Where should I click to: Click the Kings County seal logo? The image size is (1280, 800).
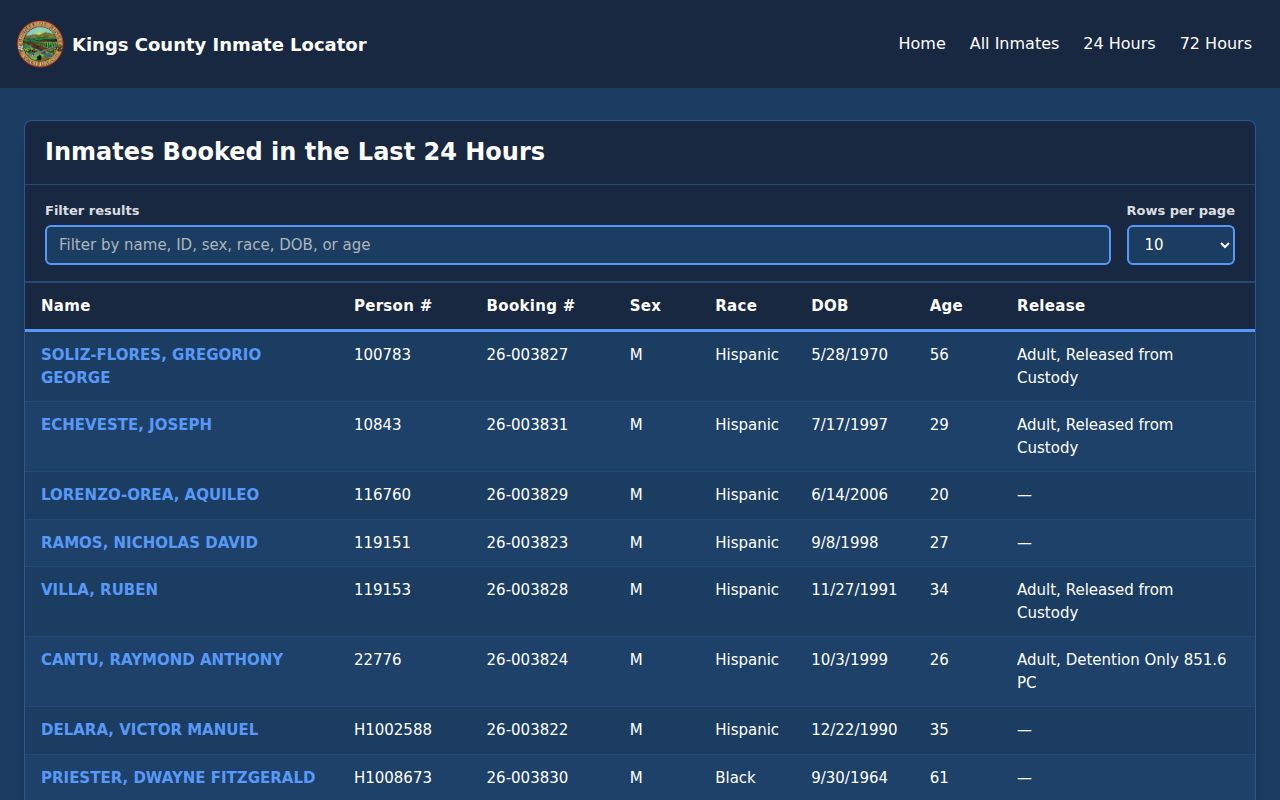40,44
